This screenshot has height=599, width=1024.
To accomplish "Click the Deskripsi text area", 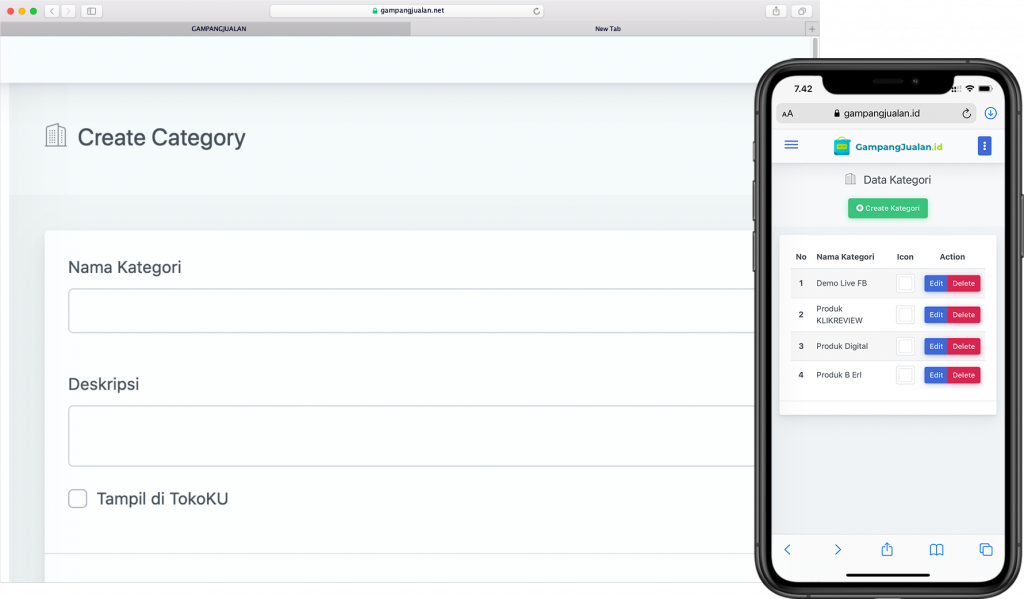I will pyautogui.click(x=410, y=436).
